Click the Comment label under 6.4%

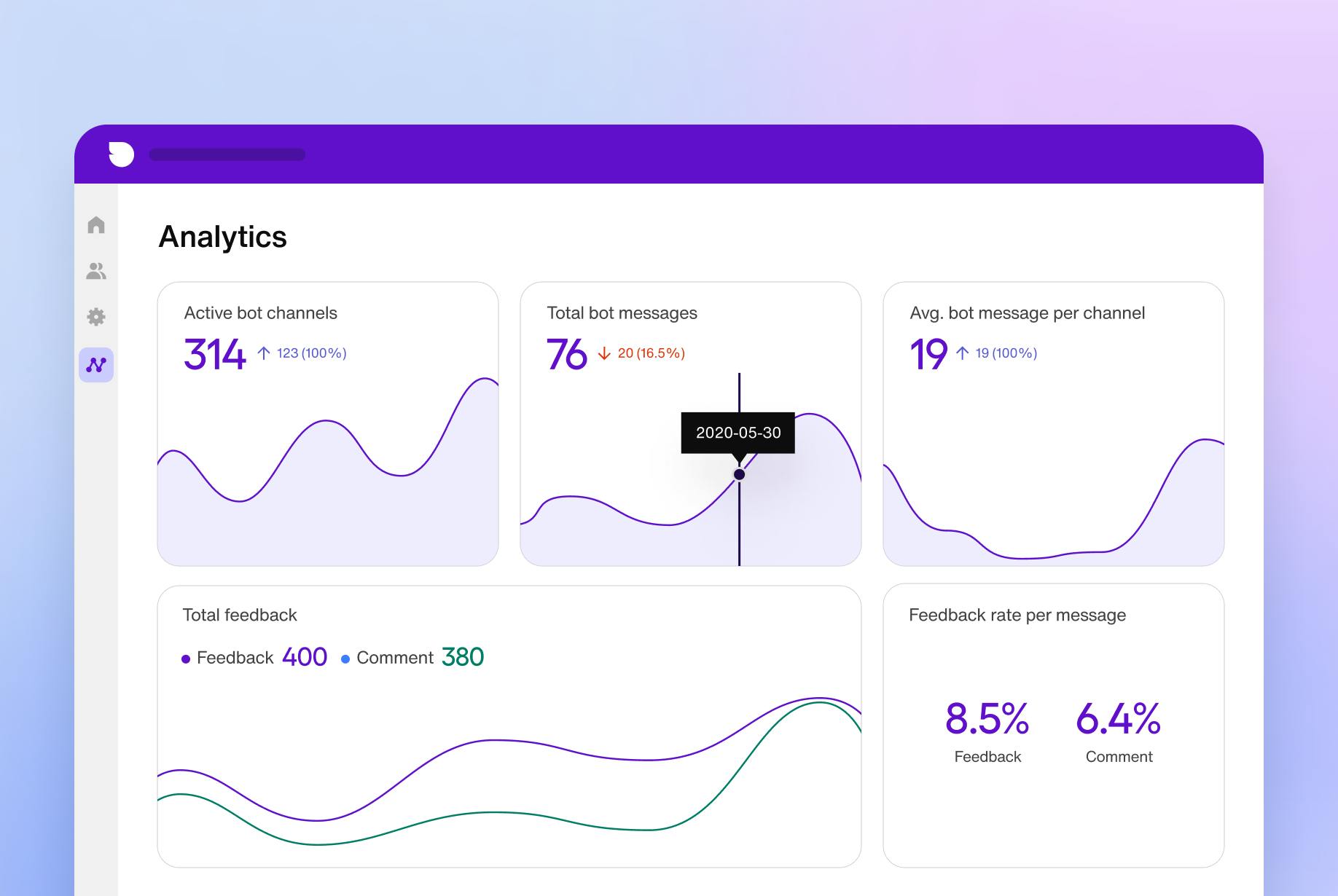point(1119,757)
